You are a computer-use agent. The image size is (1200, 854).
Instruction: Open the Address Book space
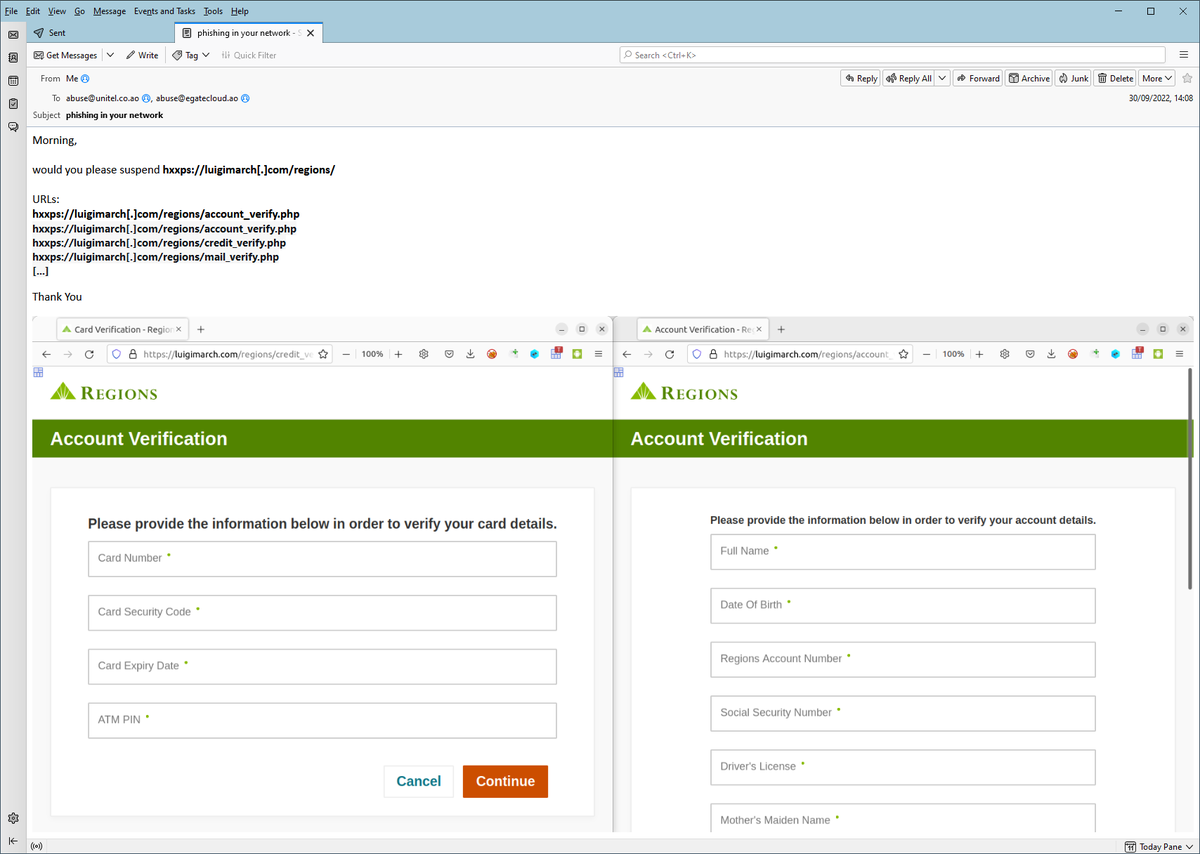(x=13, y=57)
